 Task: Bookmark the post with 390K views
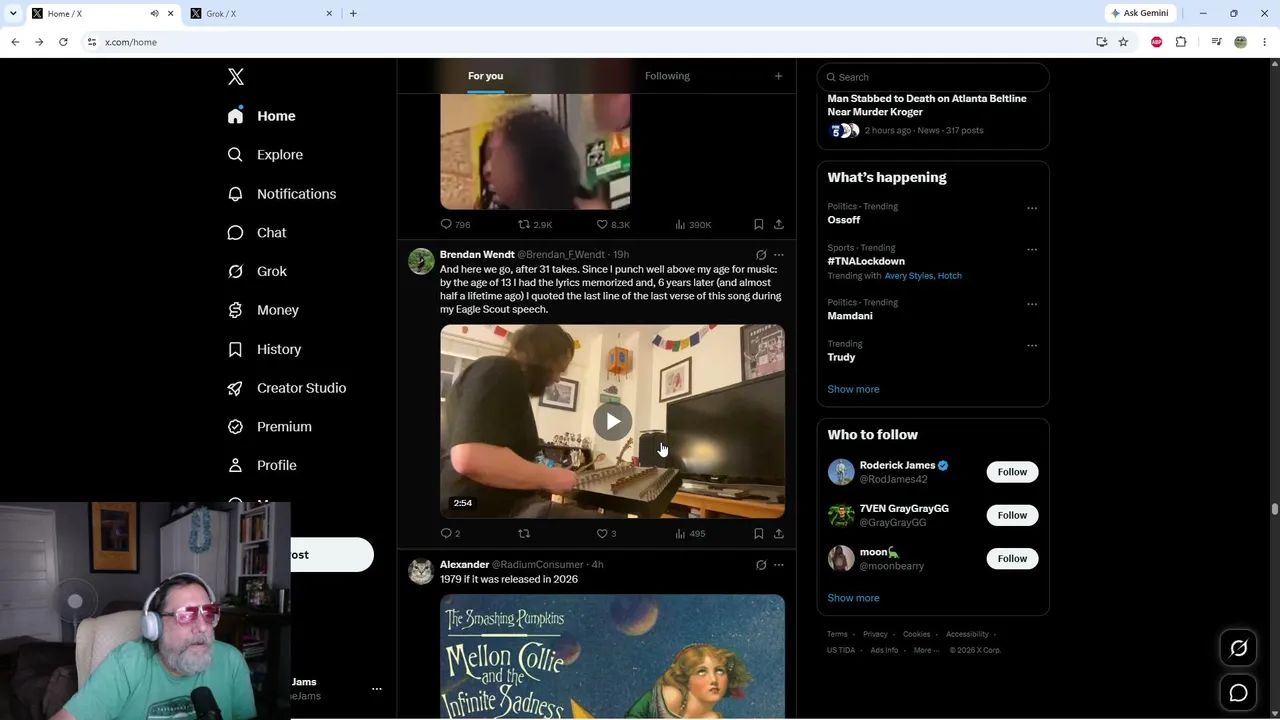pos(759,225)
